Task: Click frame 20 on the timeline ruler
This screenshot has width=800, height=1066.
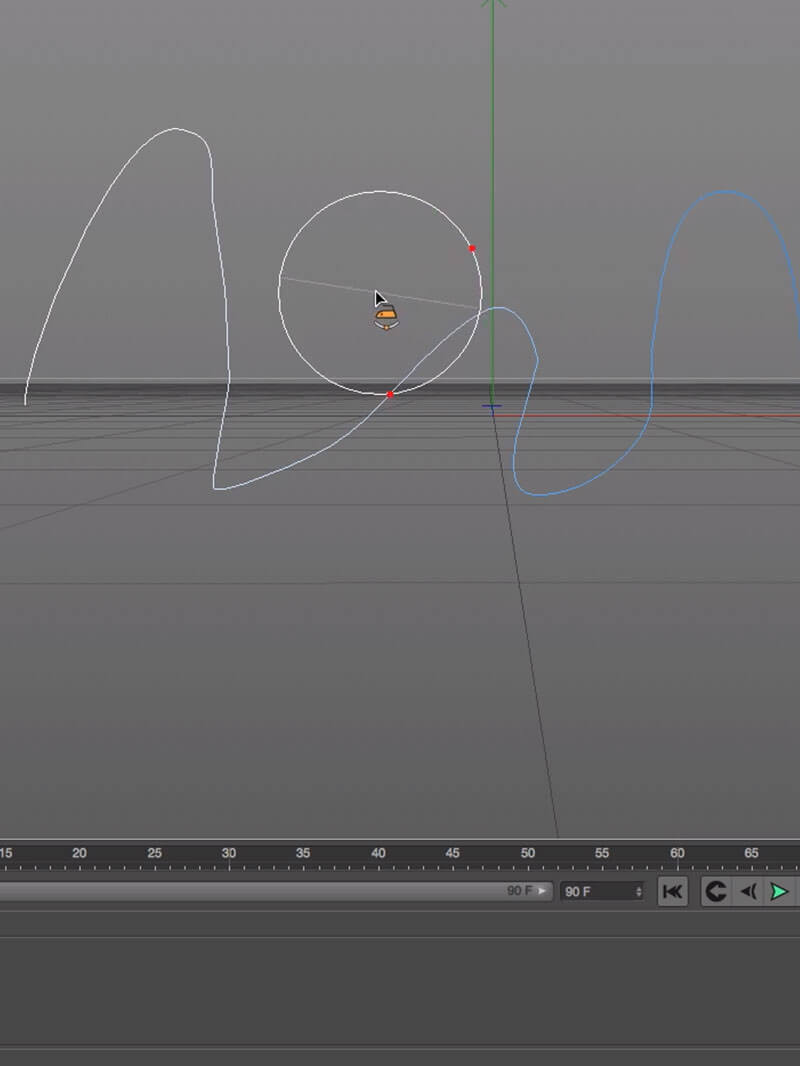Action: 79,853
